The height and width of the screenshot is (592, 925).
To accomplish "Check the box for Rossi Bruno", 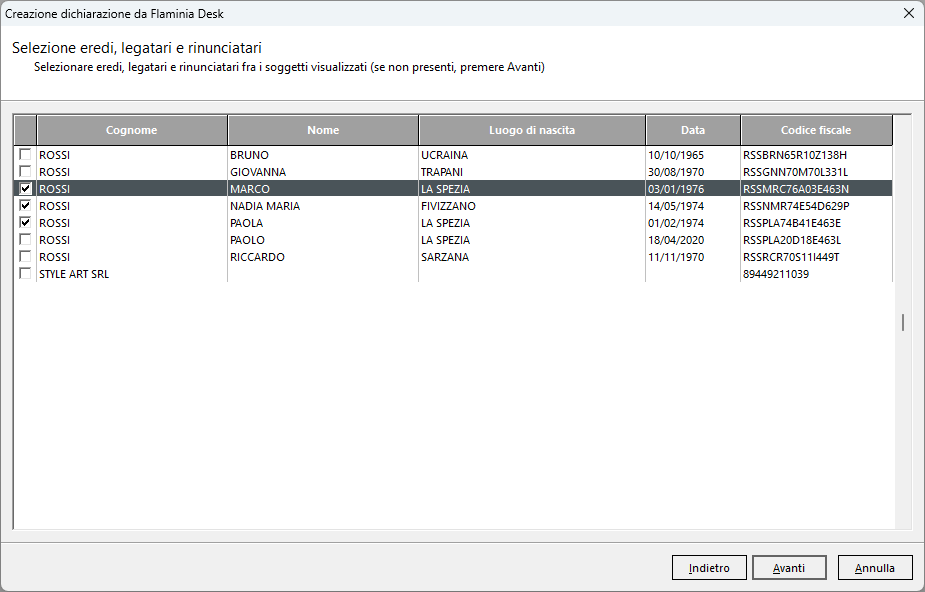I will click(25, 155).
